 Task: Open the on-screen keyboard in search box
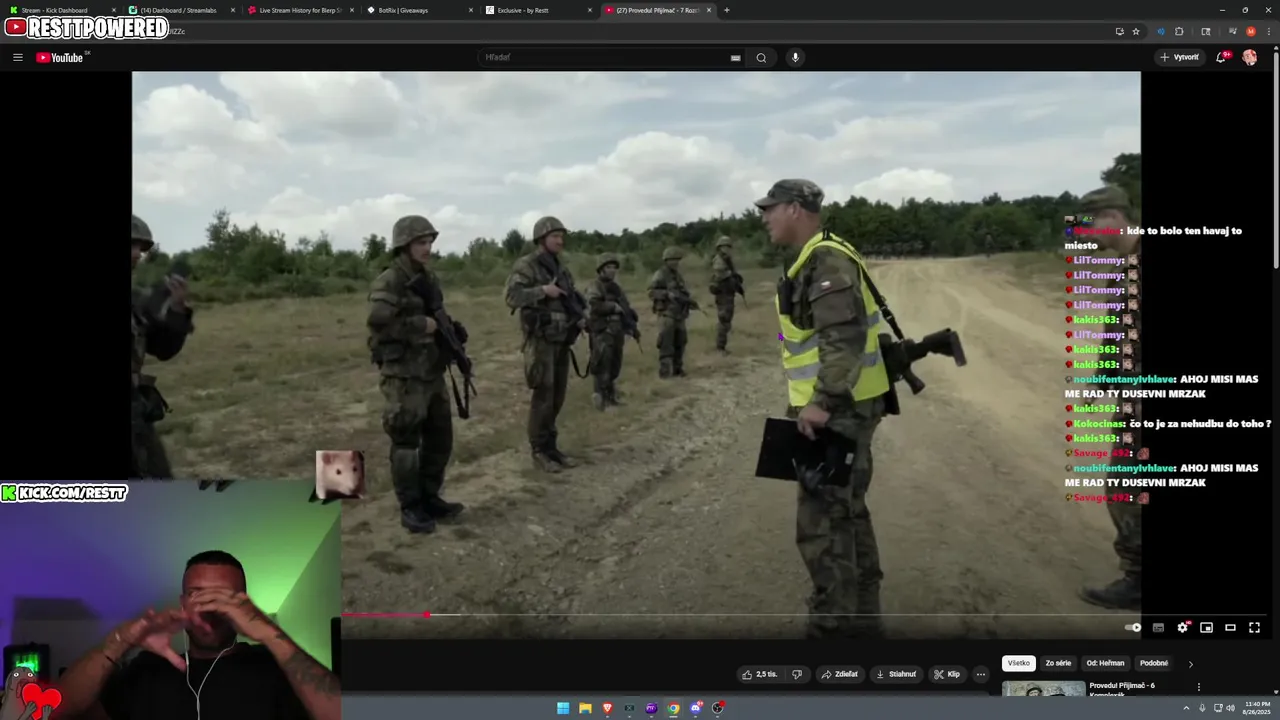tap(735, 58)
